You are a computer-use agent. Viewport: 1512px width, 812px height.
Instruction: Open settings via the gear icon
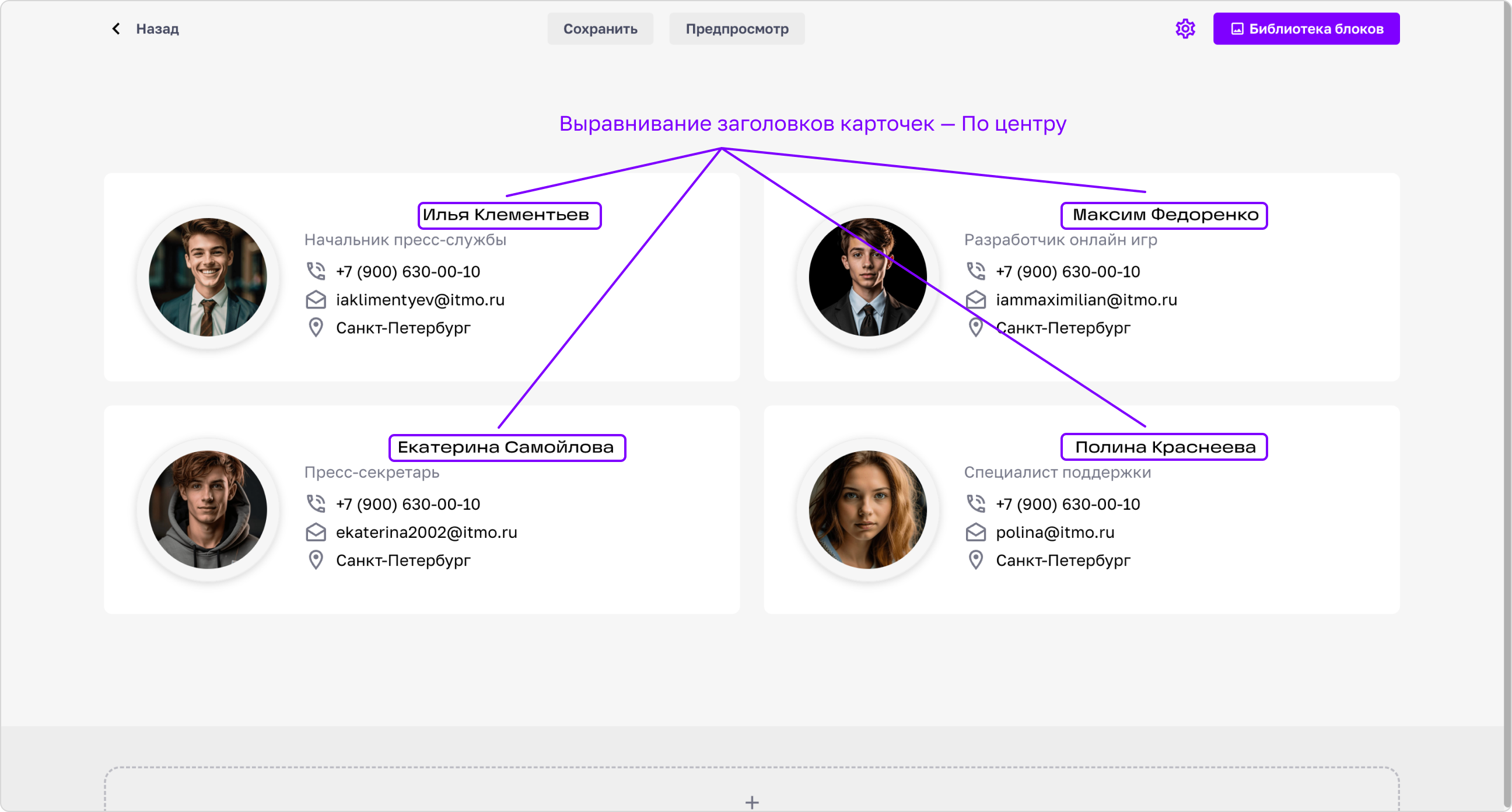1185,29
